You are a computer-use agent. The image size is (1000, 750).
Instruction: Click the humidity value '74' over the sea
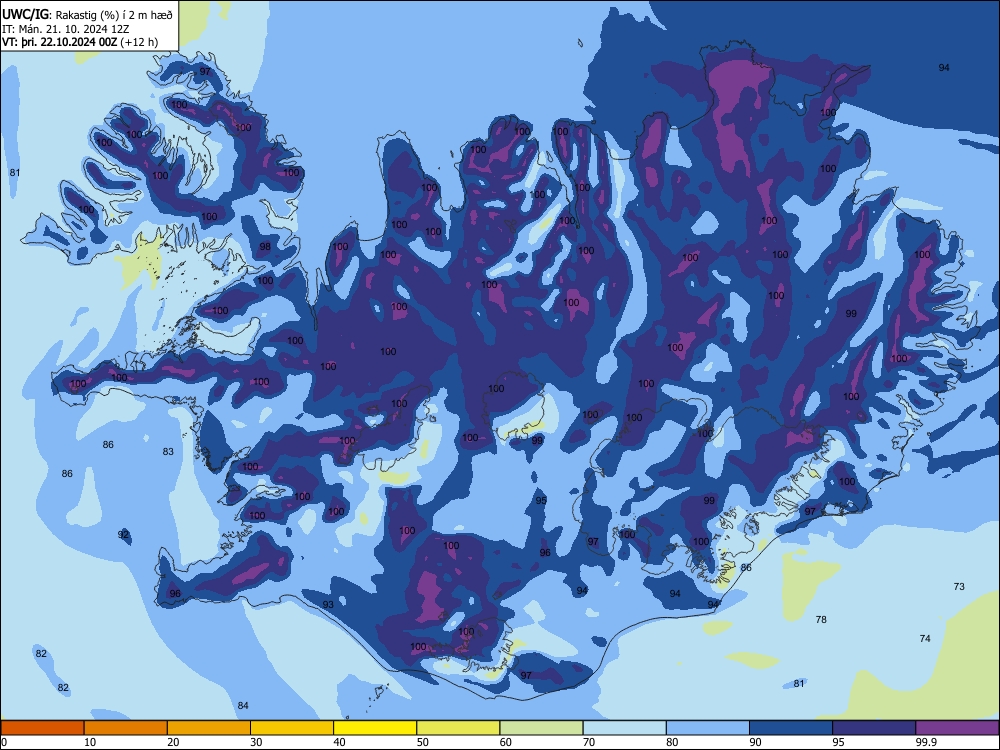click(x=925, y=638)
